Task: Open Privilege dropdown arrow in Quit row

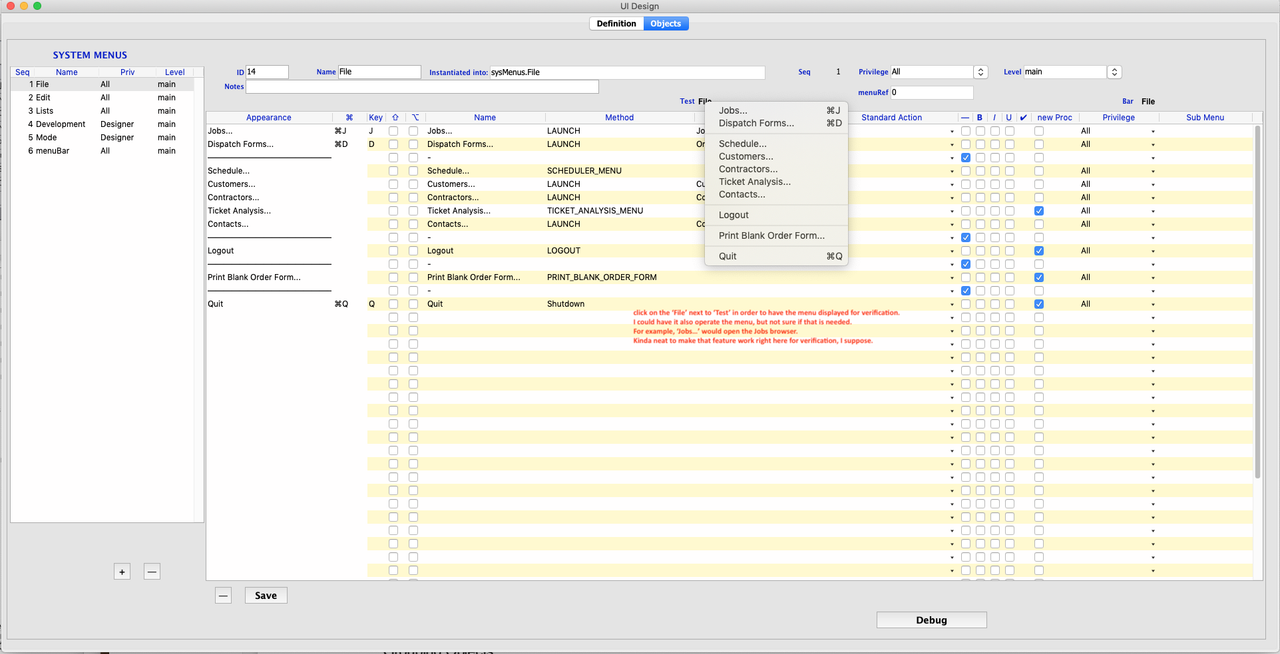Action: pos(1152,305)
